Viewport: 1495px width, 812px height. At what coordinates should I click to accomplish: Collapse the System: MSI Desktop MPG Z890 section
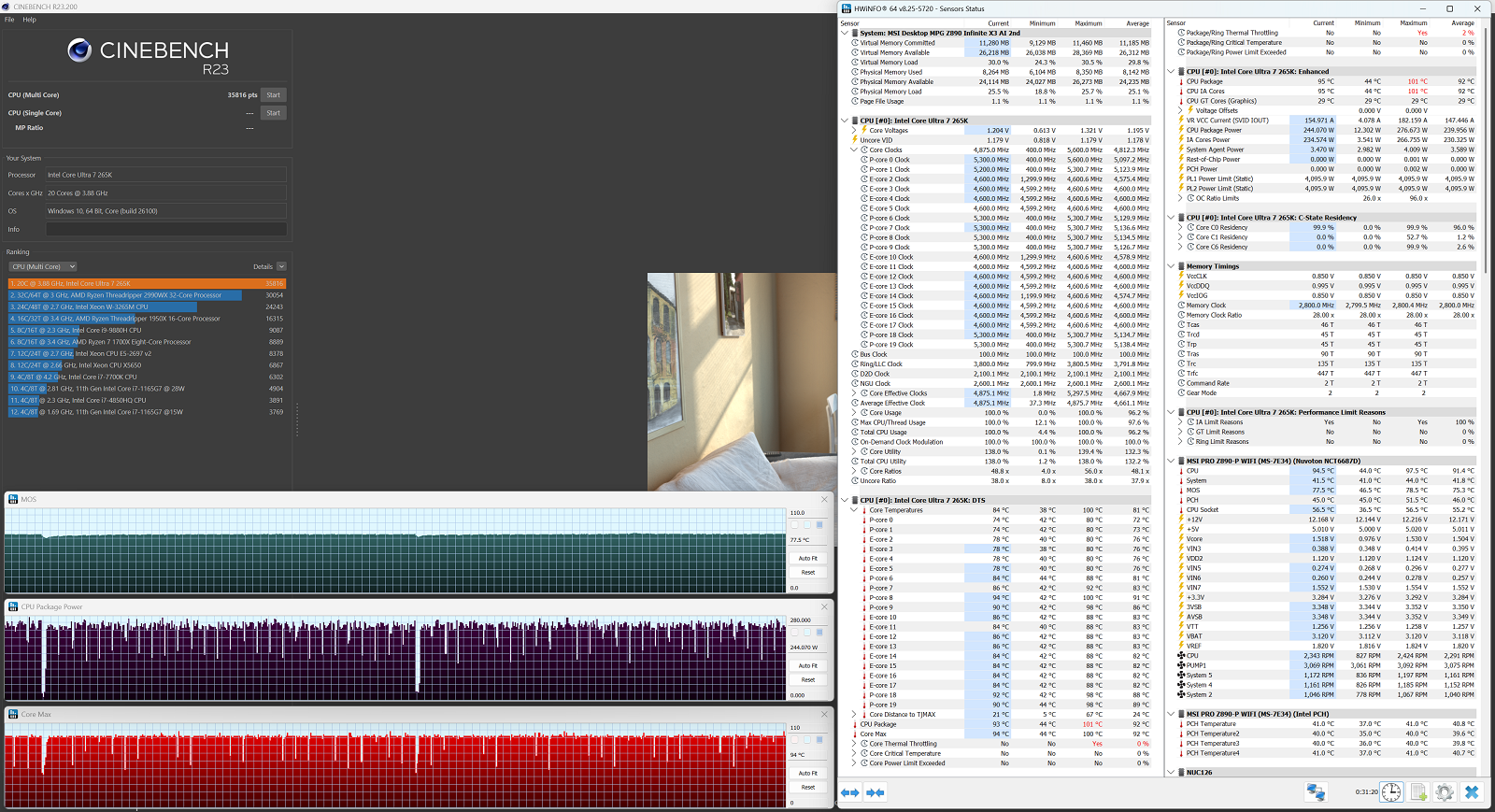[844, 33]
